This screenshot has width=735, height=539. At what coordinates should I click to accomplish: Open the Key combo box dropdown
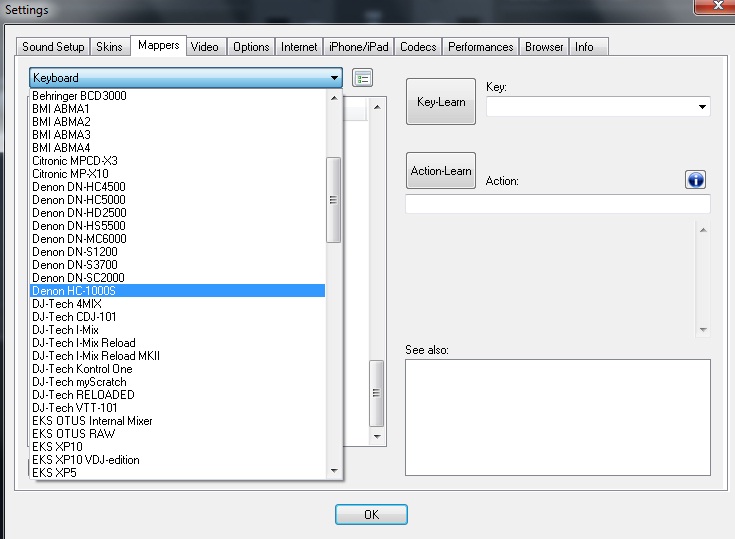(702, 106)
